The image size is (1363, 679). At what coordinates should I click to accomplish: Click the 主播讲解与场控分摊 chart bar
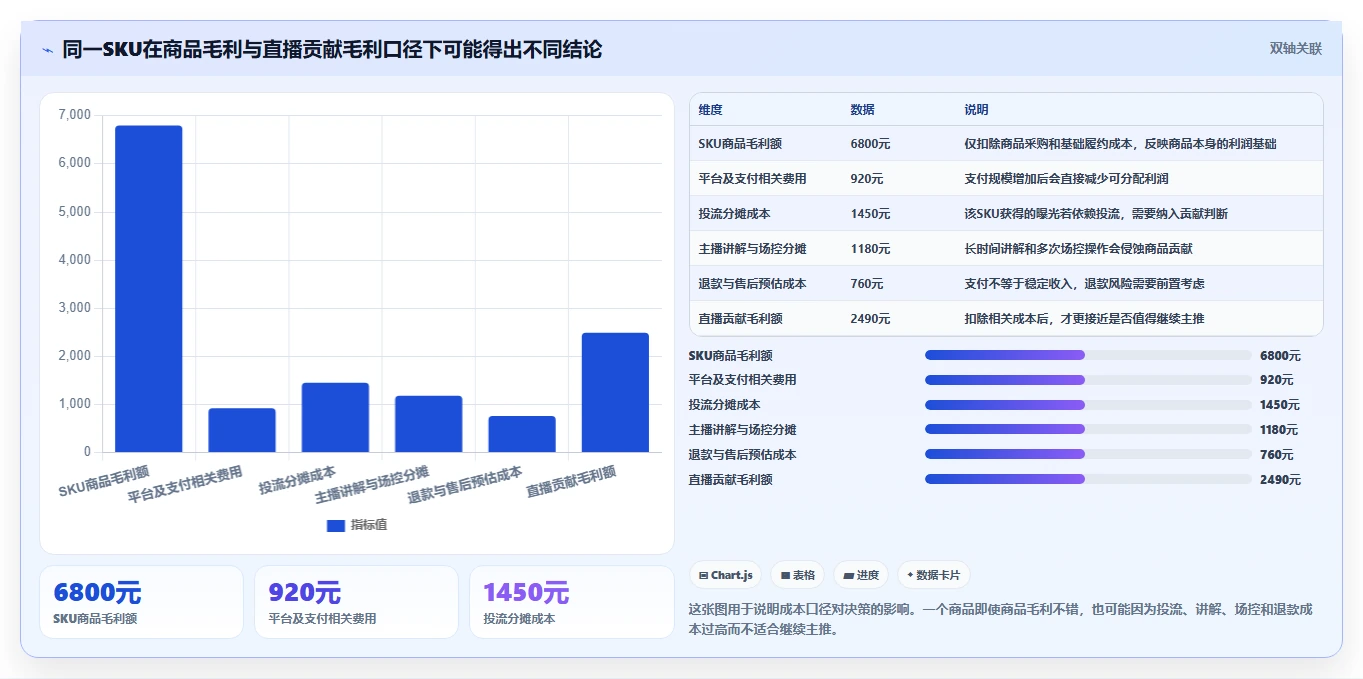coord(428,424)
